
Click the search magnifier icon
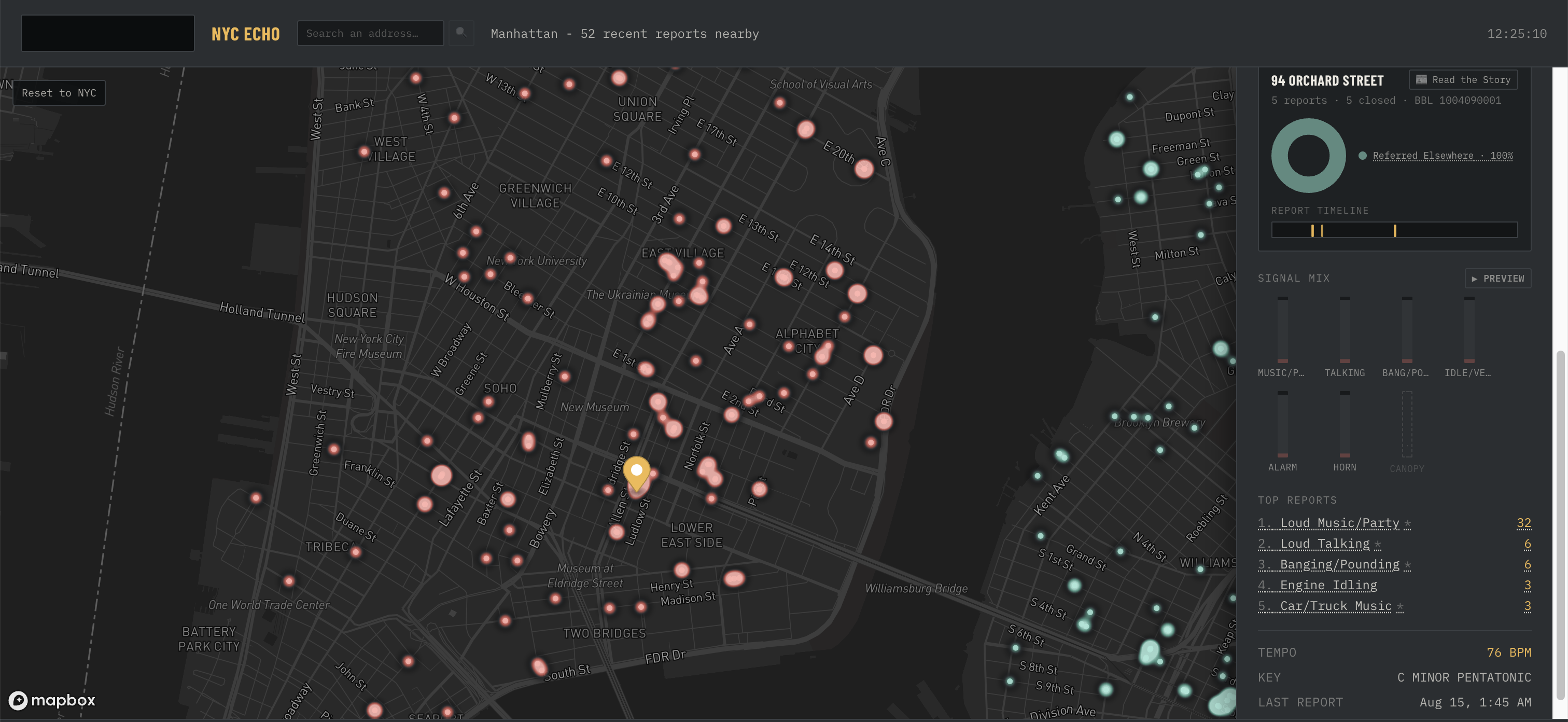click(x=461, y=33)
